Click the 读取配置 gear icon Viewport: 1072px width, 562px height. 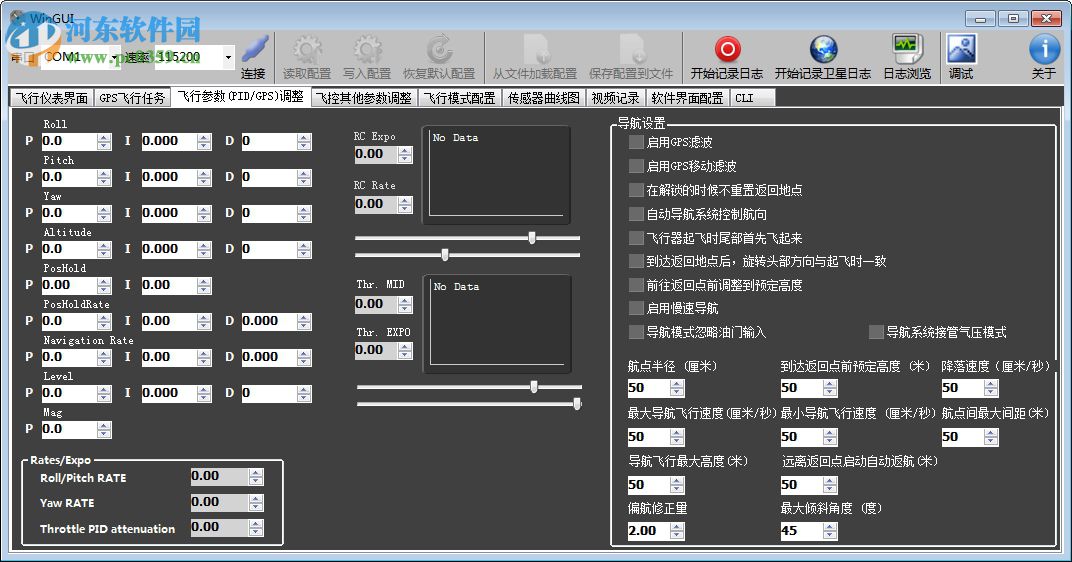307,50
